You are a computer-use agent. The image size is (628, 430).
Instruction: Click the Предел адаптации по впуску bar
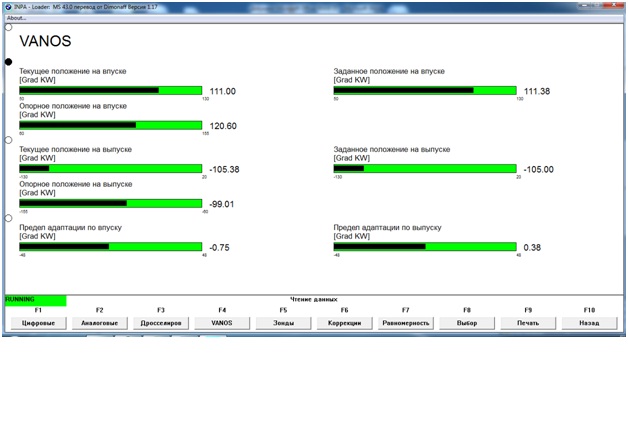tap(111, 247)
